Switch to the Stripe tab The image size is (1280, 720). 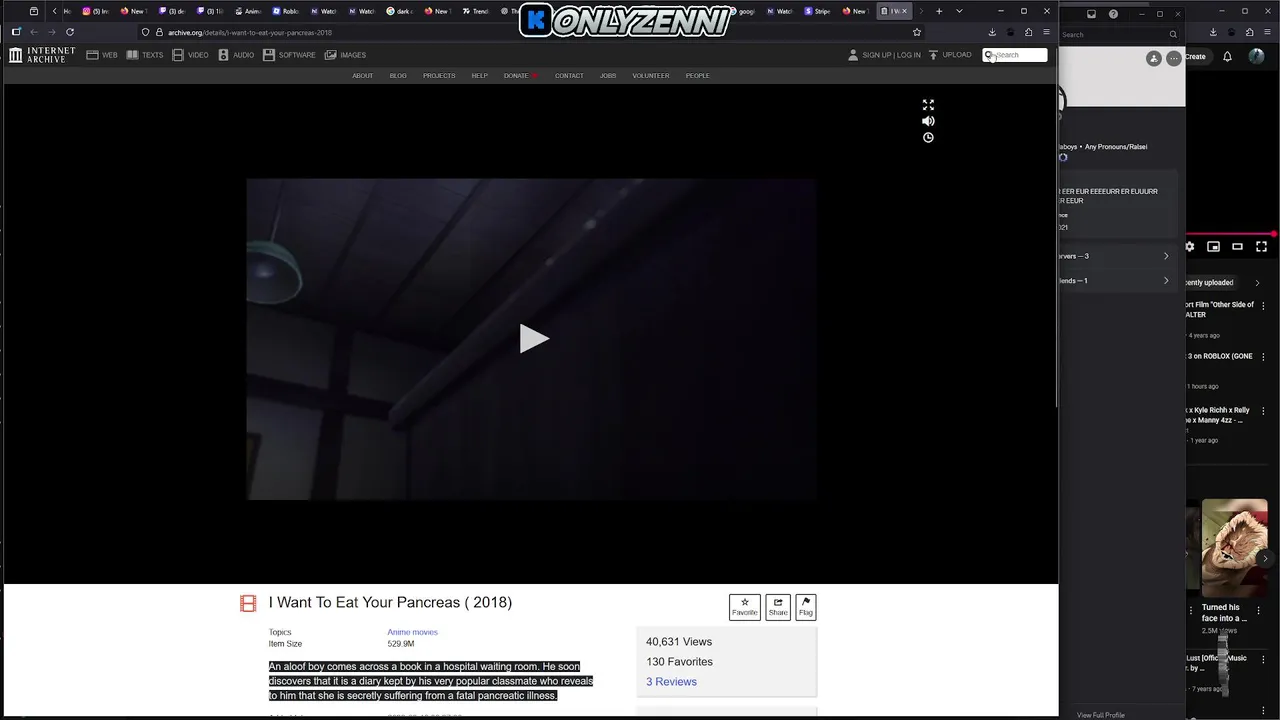tap(818, 11)
